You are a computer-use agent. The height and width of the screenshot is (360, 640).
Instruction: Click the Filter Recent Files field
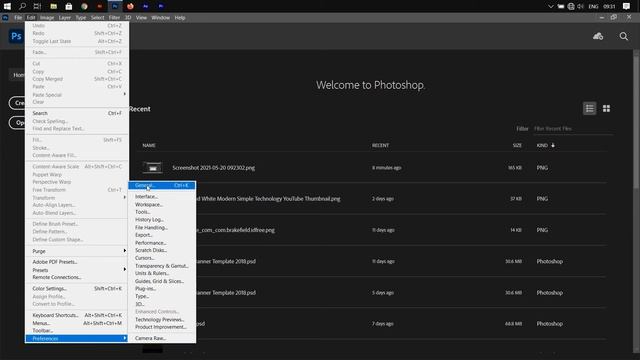point(573,129)
